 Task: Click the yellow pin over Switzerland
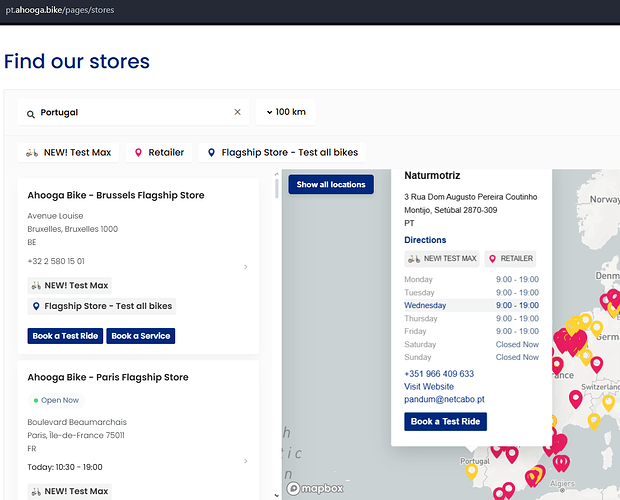pyautogui.click(x=609, y=403)
